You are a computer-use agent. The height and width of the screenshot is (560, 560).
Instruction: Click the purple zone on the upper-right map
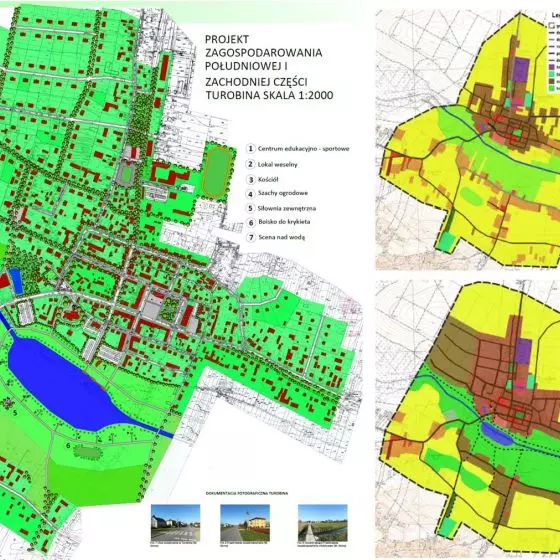point(521,70)
